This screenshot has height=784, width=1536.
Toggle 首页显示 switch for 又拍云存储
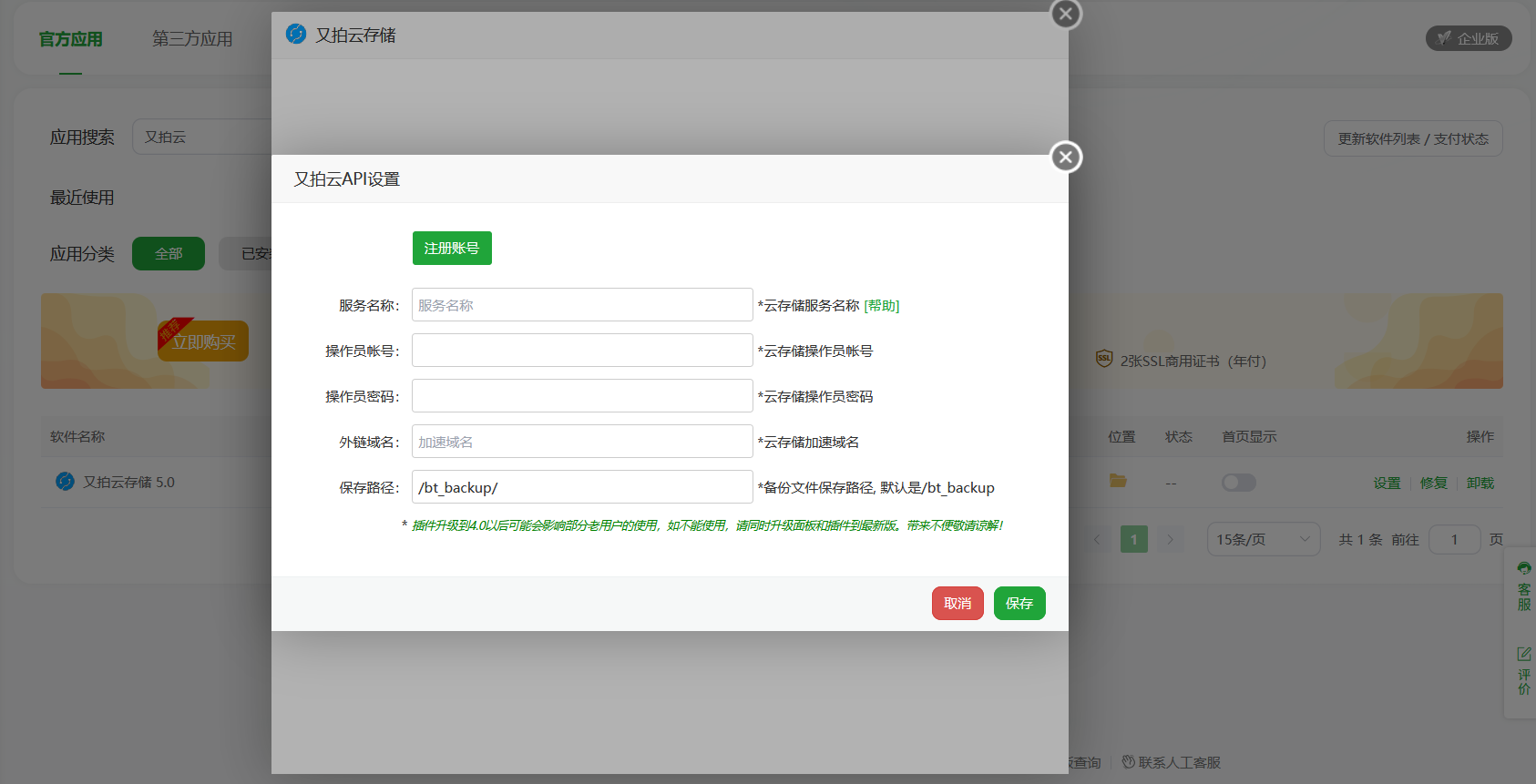pyautogui.click(x=1238, y=483)
